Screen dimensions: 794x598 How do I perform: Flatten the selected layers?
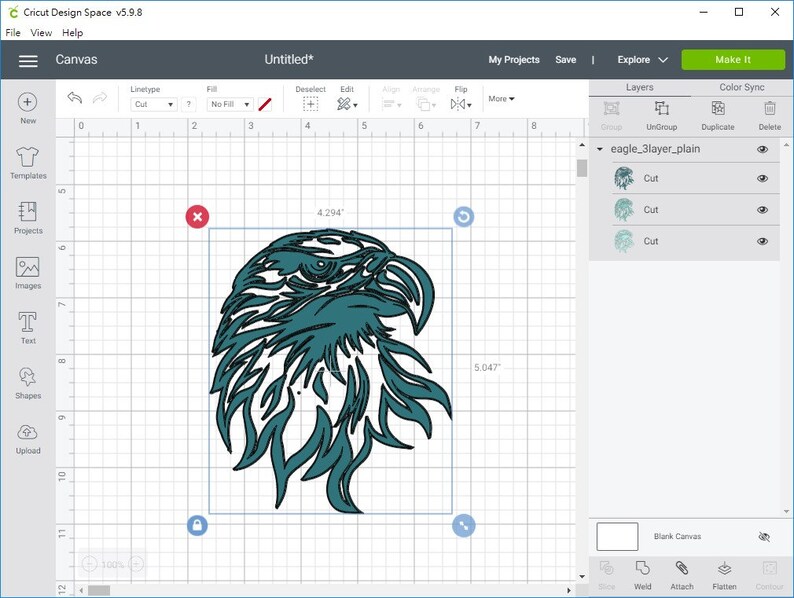coord(724,575)
